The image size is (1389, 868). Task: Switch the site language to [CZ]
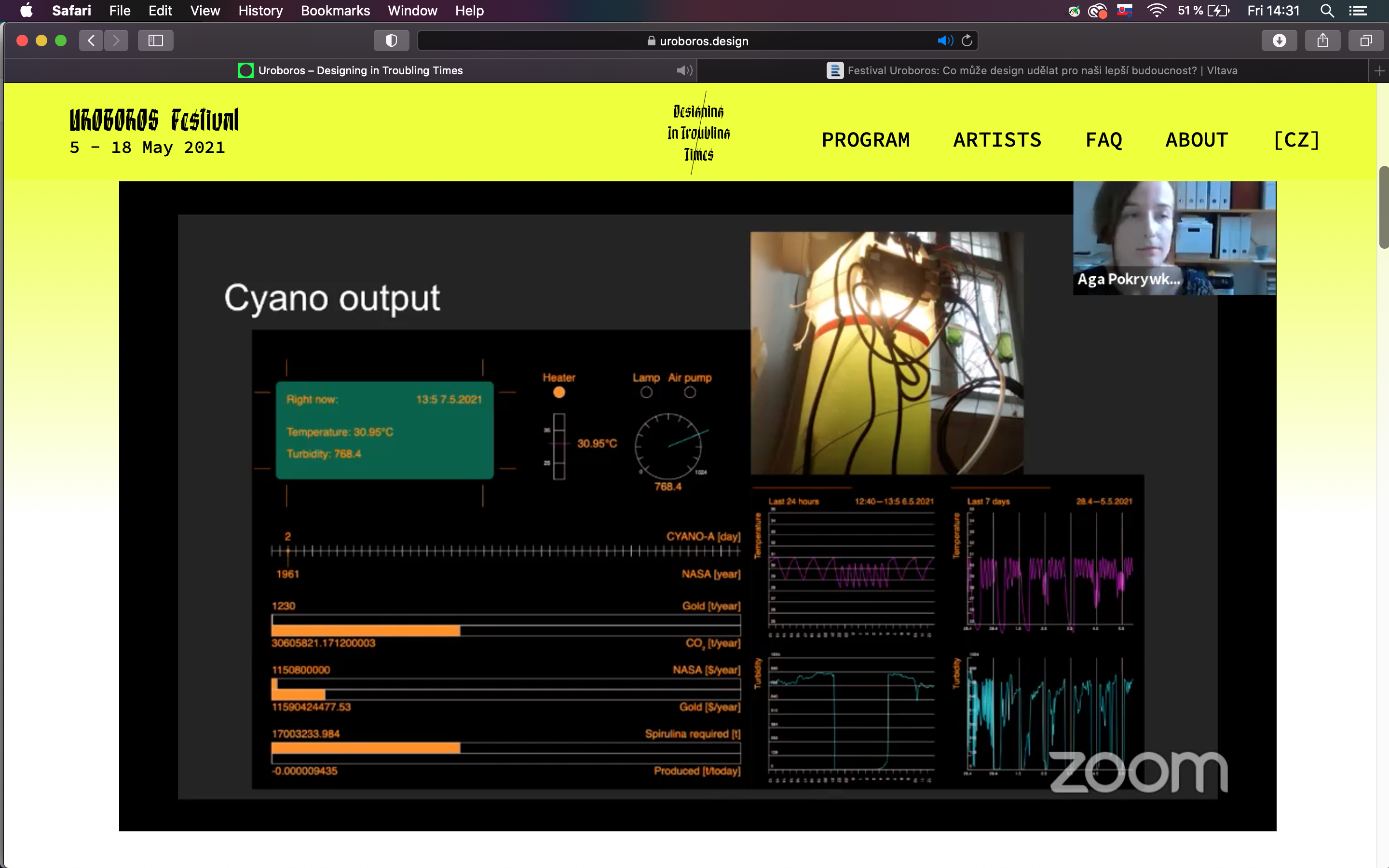(1296, 140)
